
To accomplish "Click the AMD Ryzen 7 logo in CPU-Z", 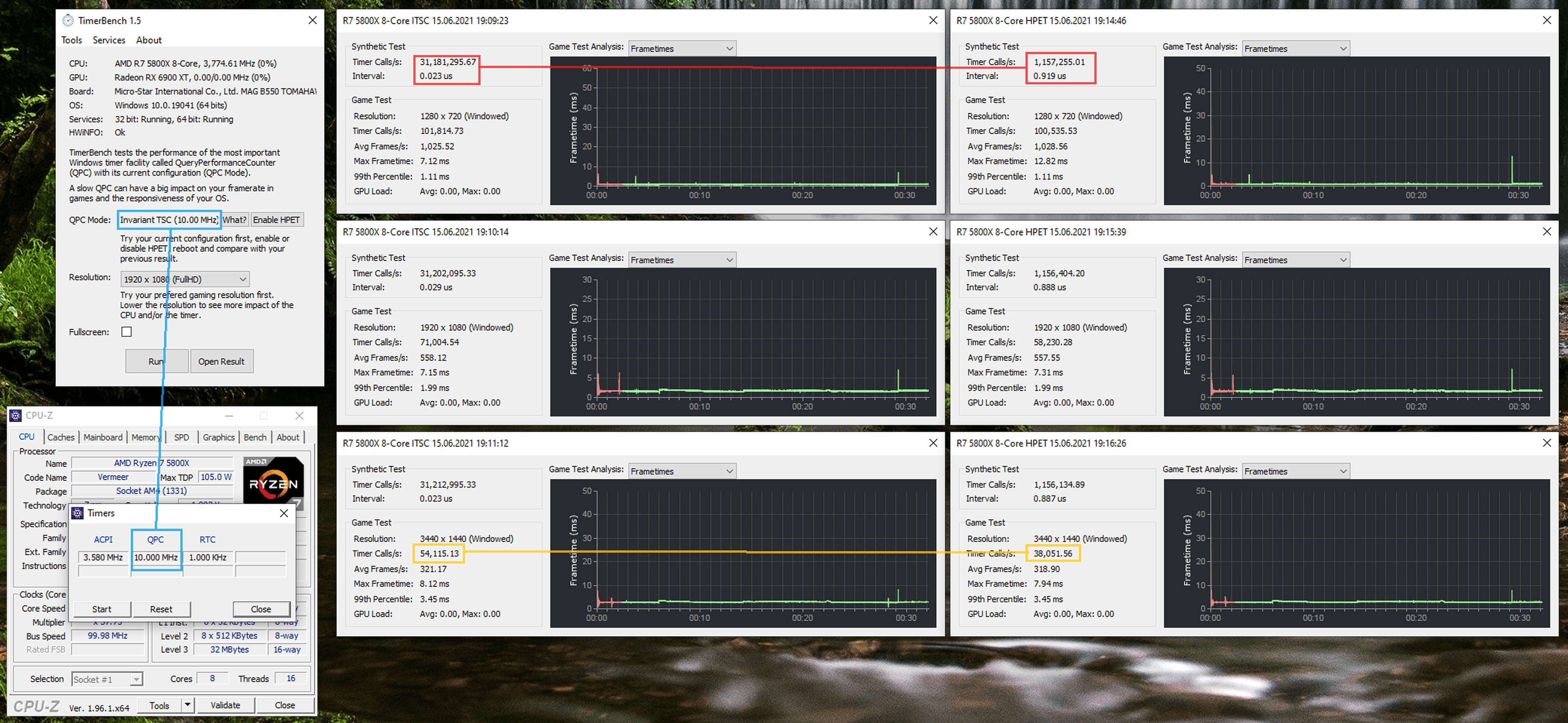I will 273,483.
